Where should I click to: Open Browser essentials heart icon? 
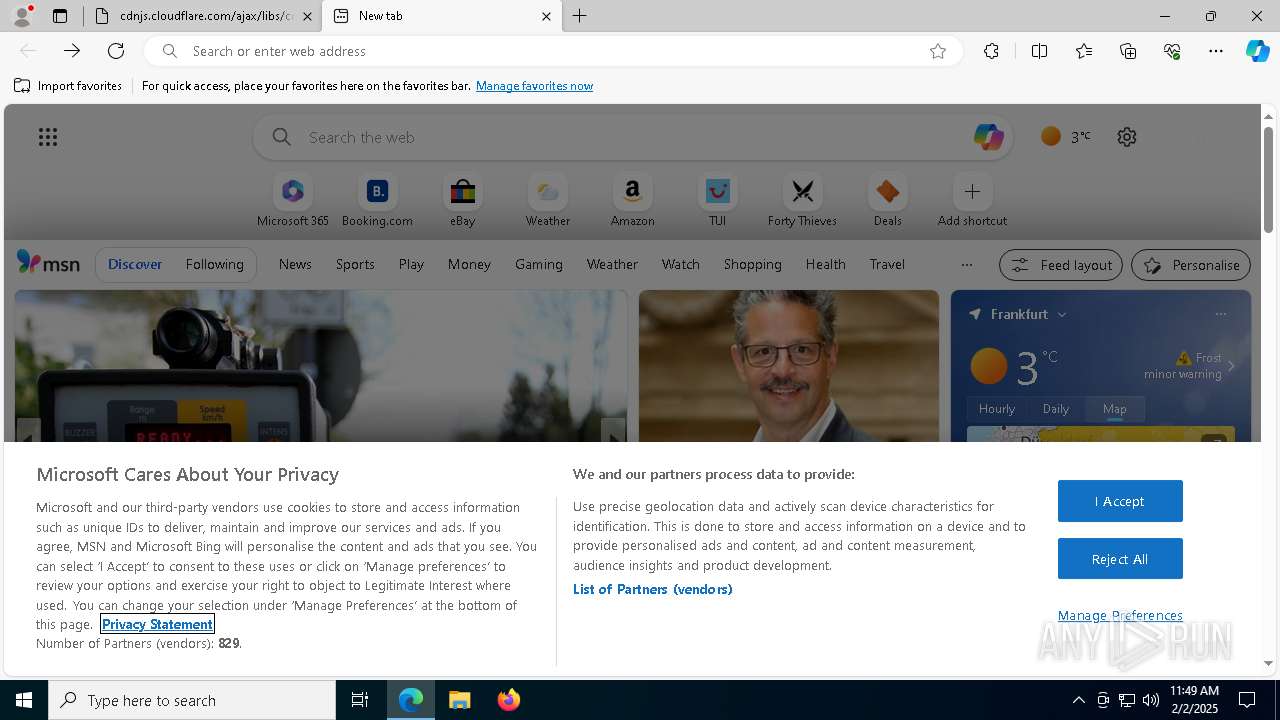pyautogui.click(x=1172, y=51)
